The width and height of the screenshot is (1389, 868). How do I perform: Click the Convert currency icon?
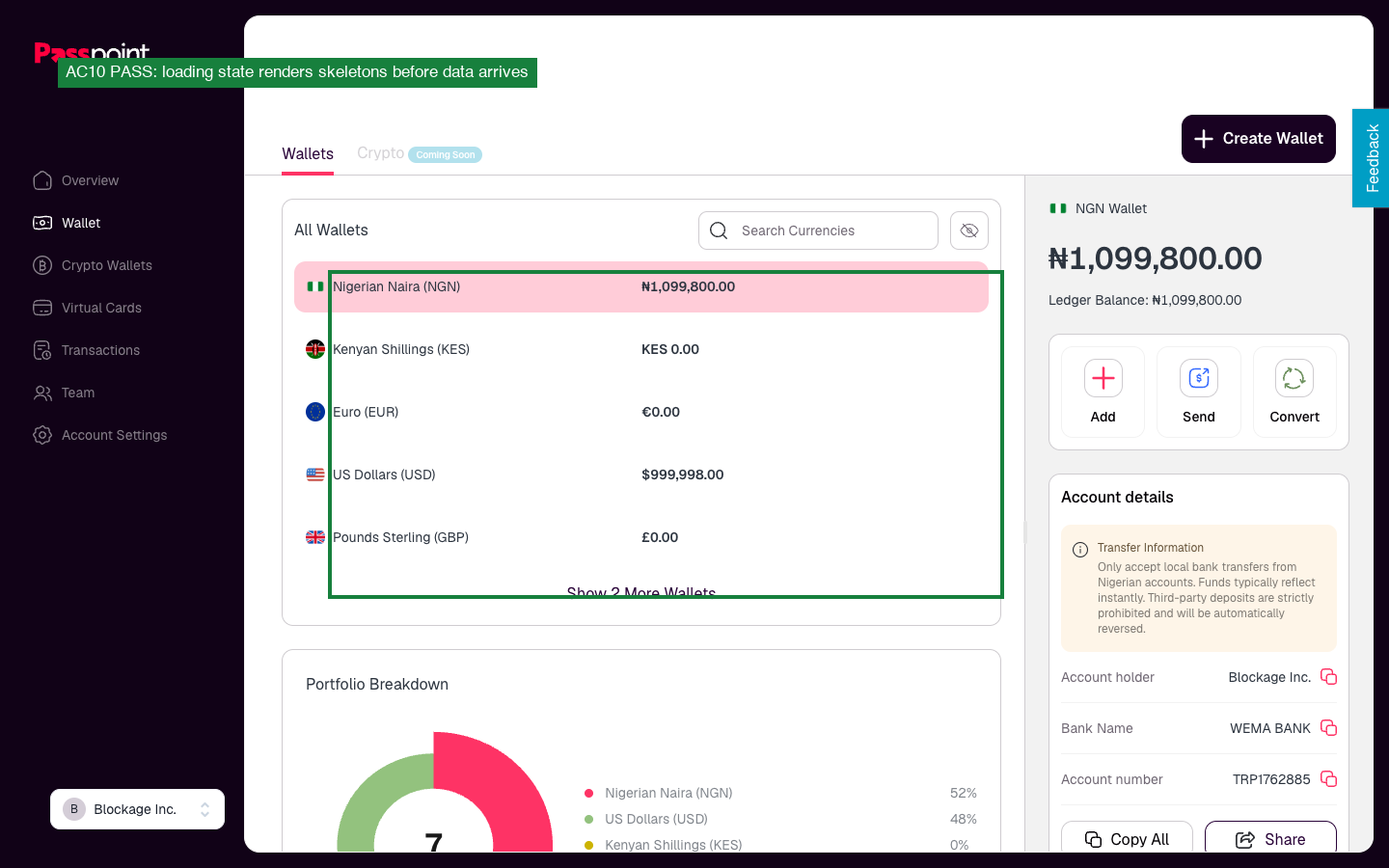click(x=1294, y=378)
